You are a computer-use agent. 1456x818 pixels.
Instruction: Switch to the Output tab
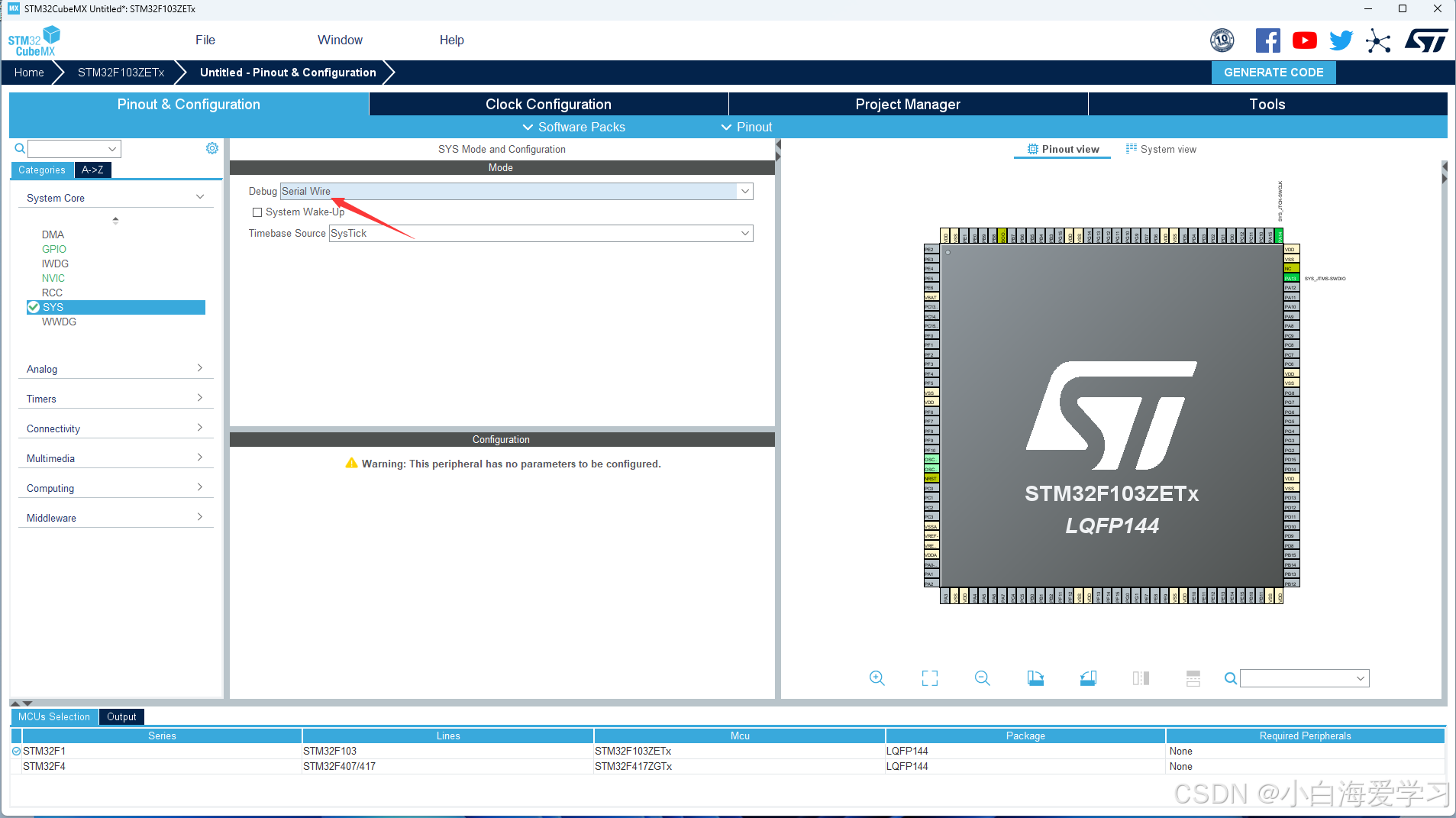(121, 716)
